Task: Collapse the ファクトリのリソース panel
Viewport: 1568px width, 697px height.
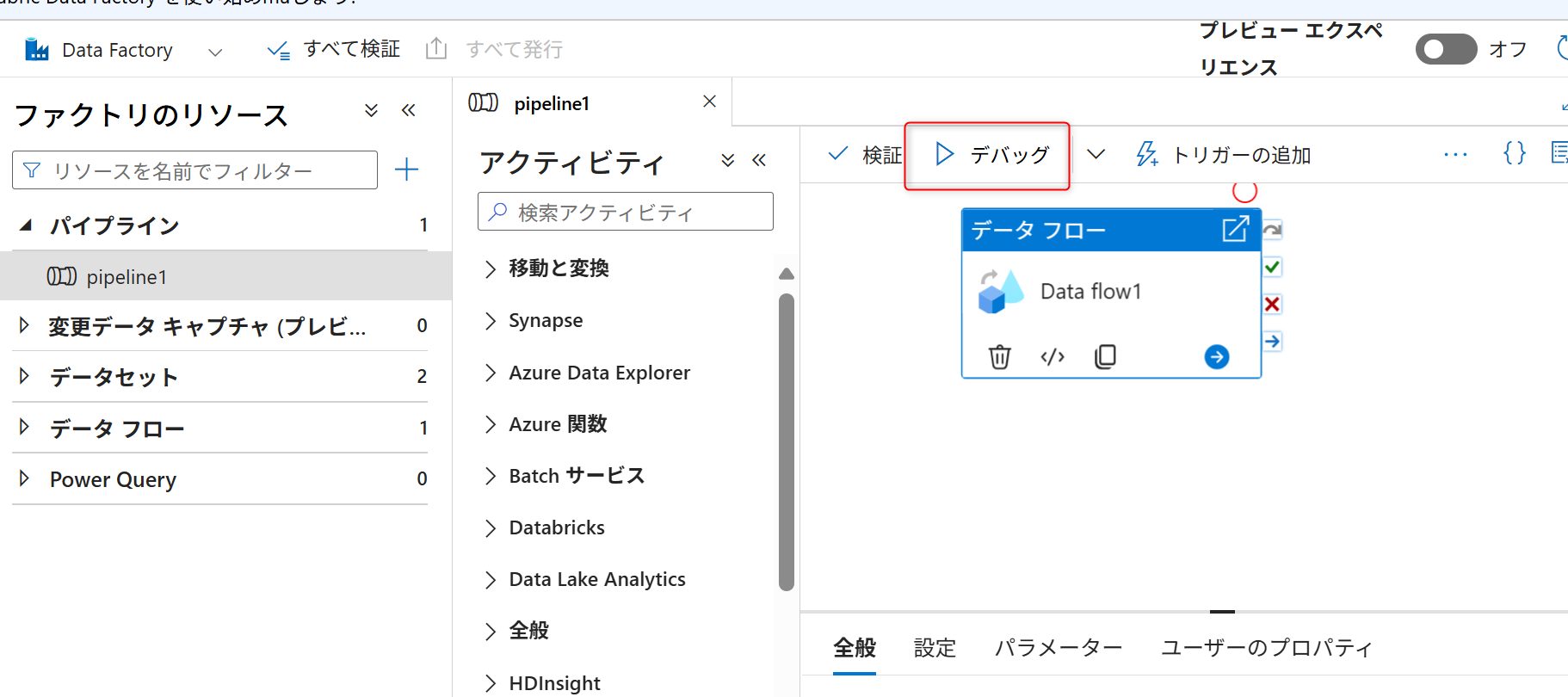Action: coord(409,110)
